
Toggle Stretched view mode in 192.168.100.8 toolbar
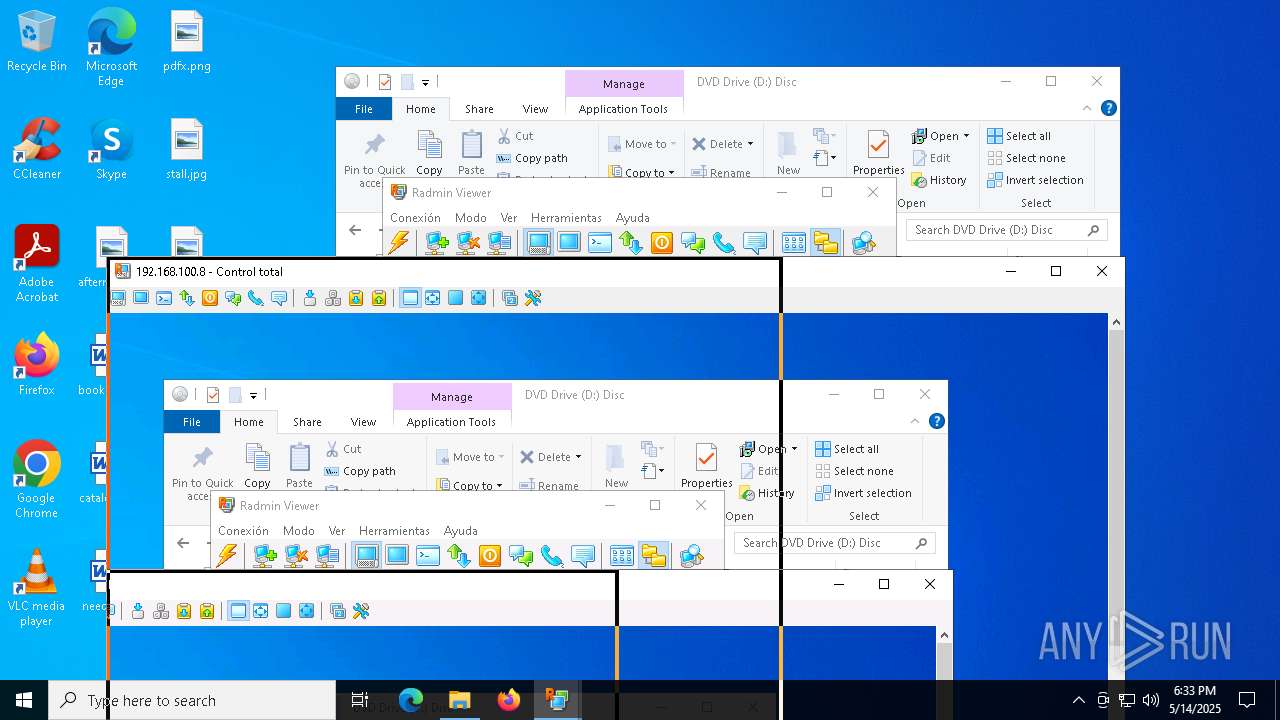(x=433, y=298)
